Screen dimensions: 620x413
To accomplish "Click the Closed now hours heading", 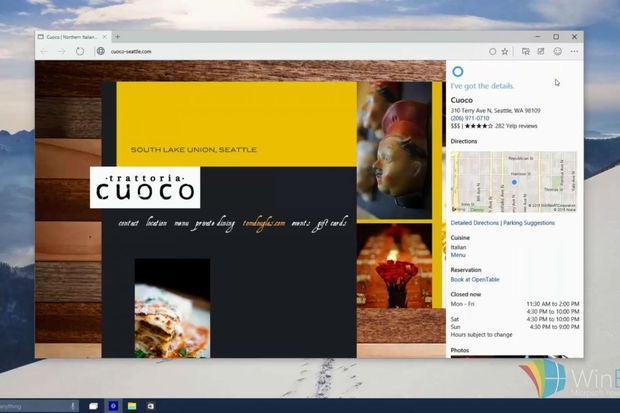I will [466, 294].
